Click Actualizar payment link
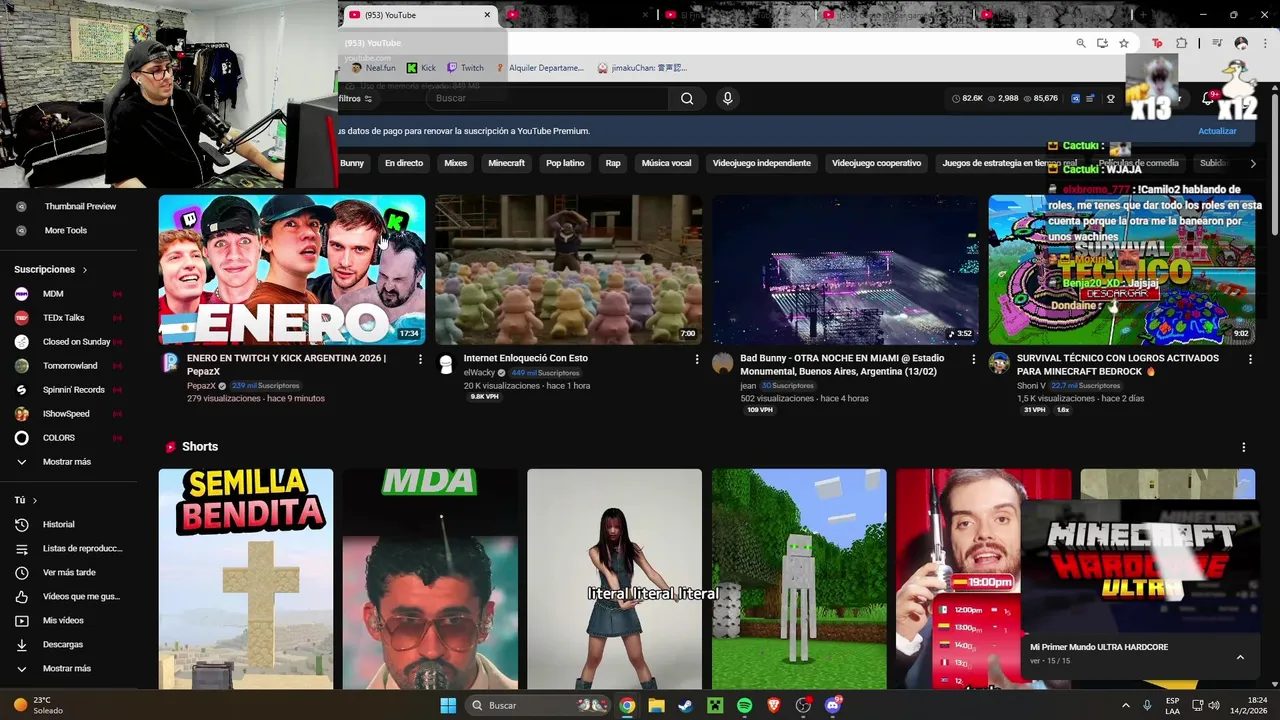Image resolution: width=1280 pixels, height=720 pixels. pyautogui.click(x=1217, y=131)
